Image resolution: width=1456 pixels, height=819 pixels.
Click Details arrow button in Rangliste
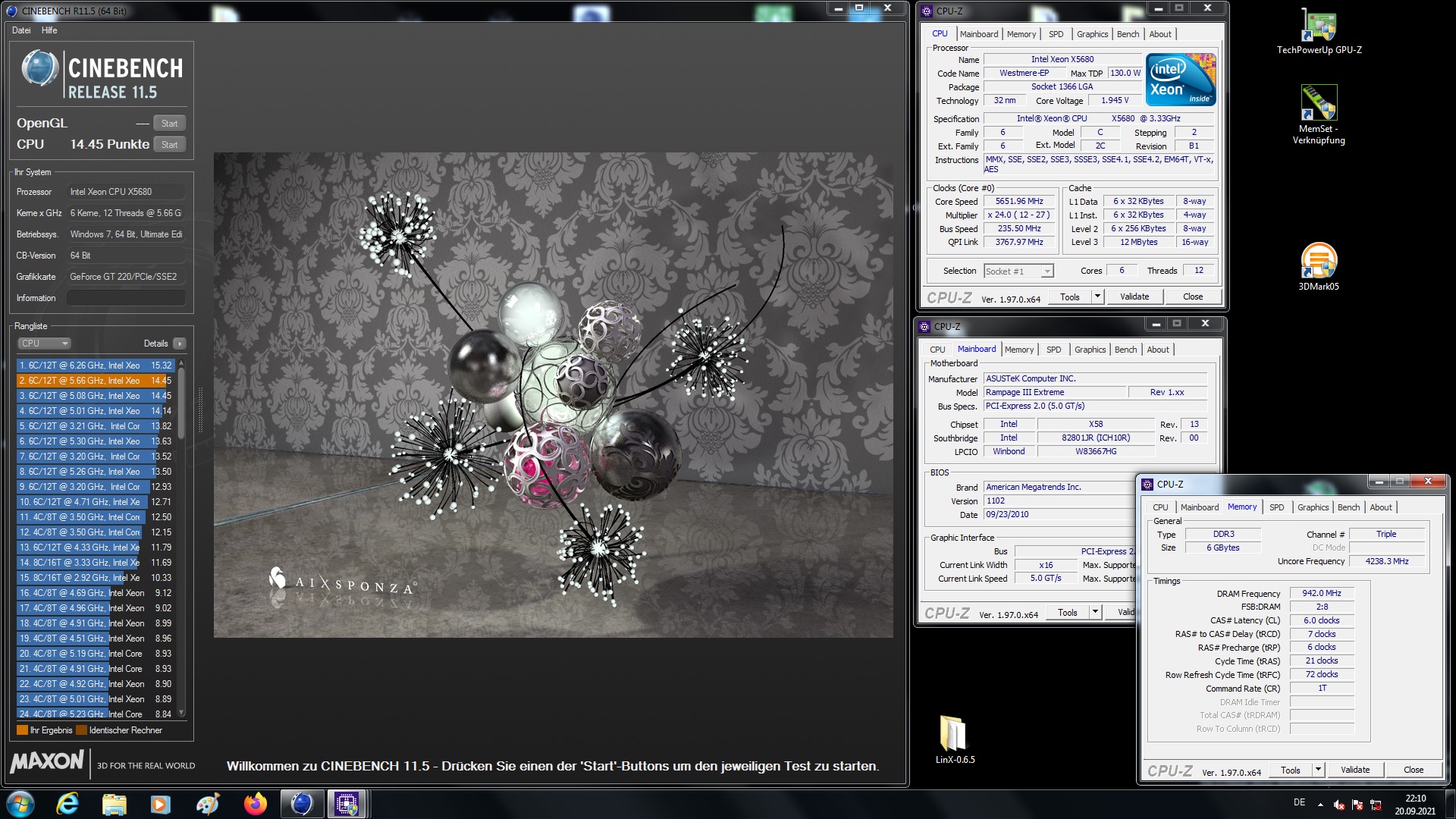(180, 344)
